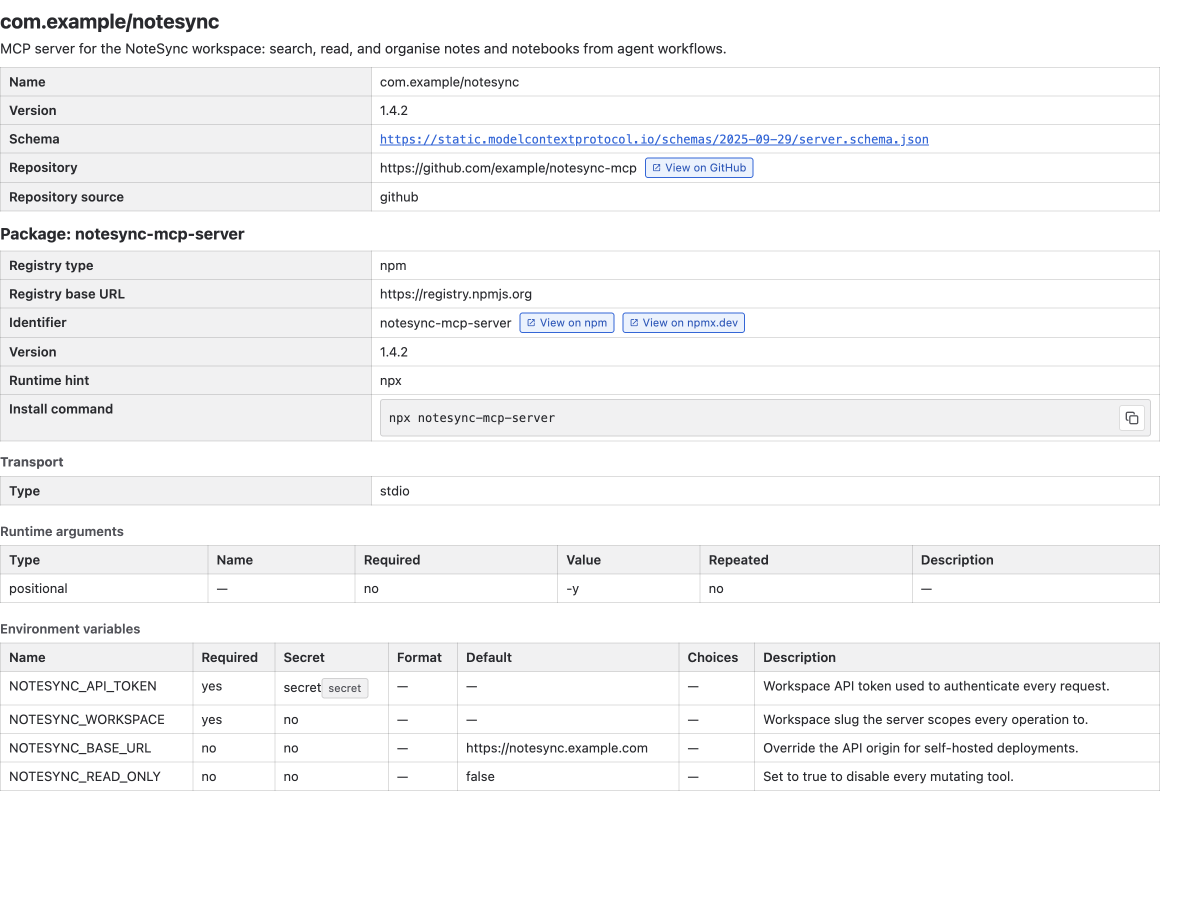Click the Repository source row label
This screenshot has width=1200, height=900.
(66, 197)
